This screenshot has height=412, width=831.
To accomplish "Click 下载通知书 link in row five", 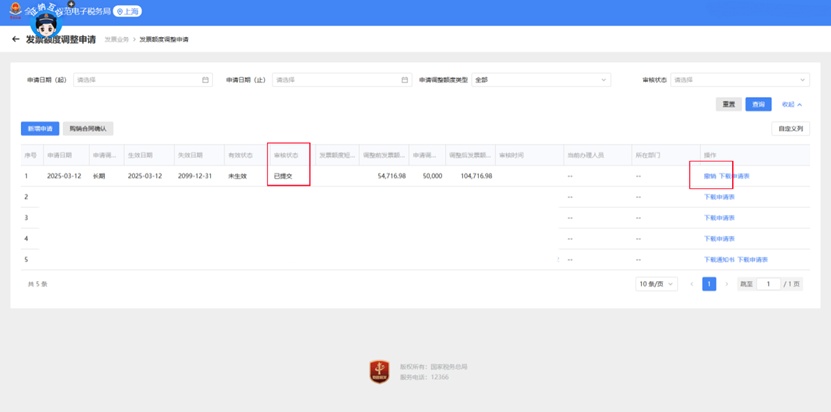I will click(x=719, y=260).
